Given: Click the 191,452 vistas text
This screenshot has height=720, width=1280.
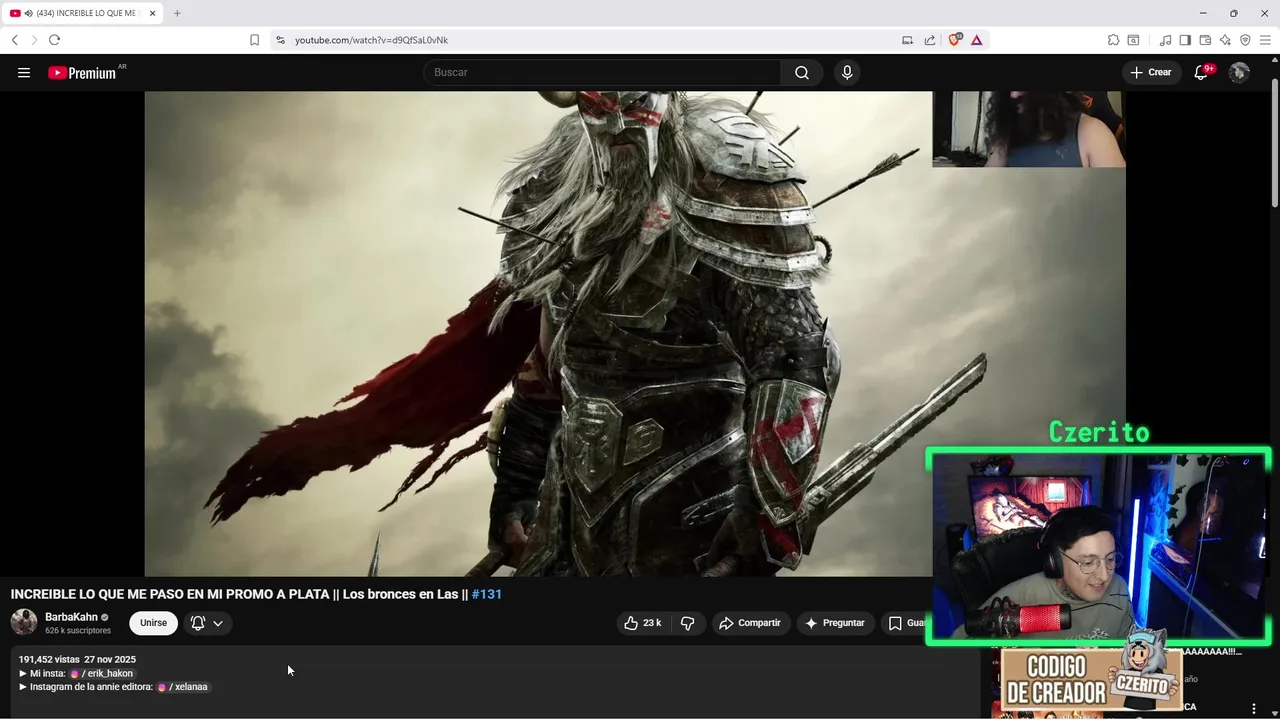Looking at the screenshot, I should tap(49, 660).
